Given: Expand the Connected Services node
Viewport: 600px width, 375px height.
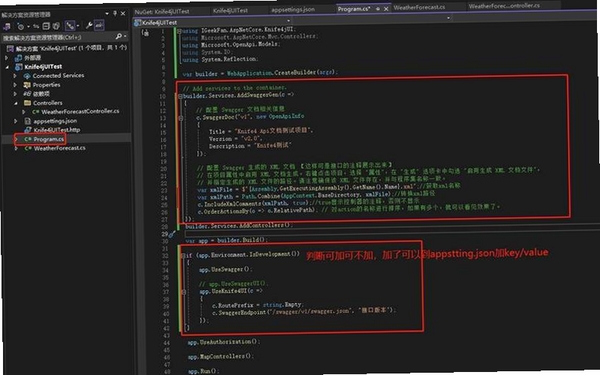Looking at the screenshot, I should 15,76.
